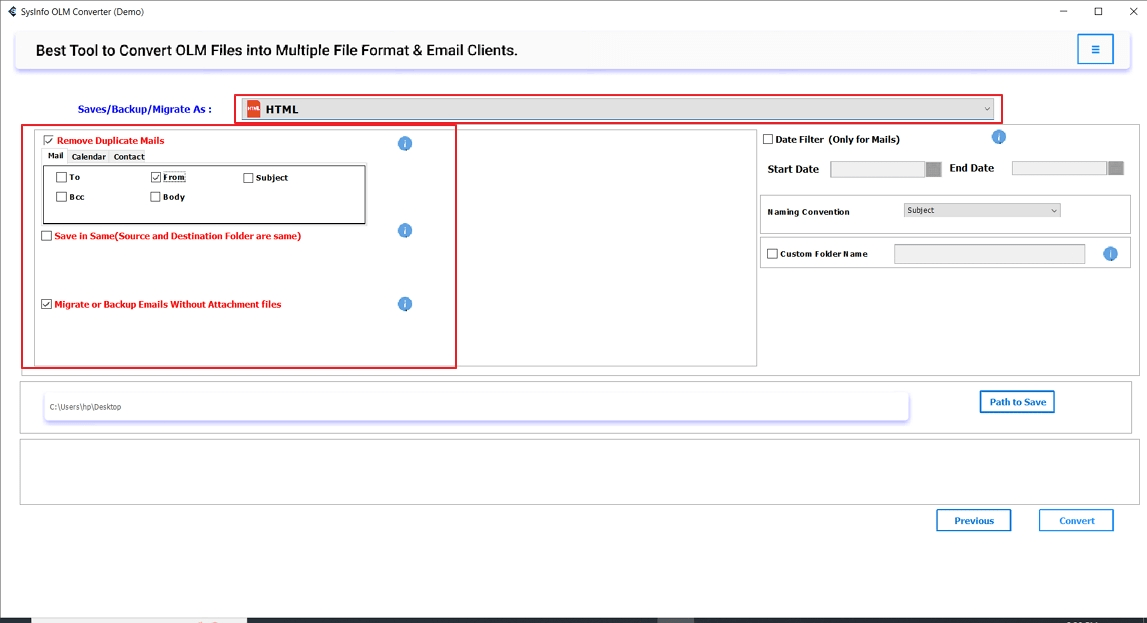Click info icon beside Without Attachment files
The image size is (1147, 623).
[405, 303]
